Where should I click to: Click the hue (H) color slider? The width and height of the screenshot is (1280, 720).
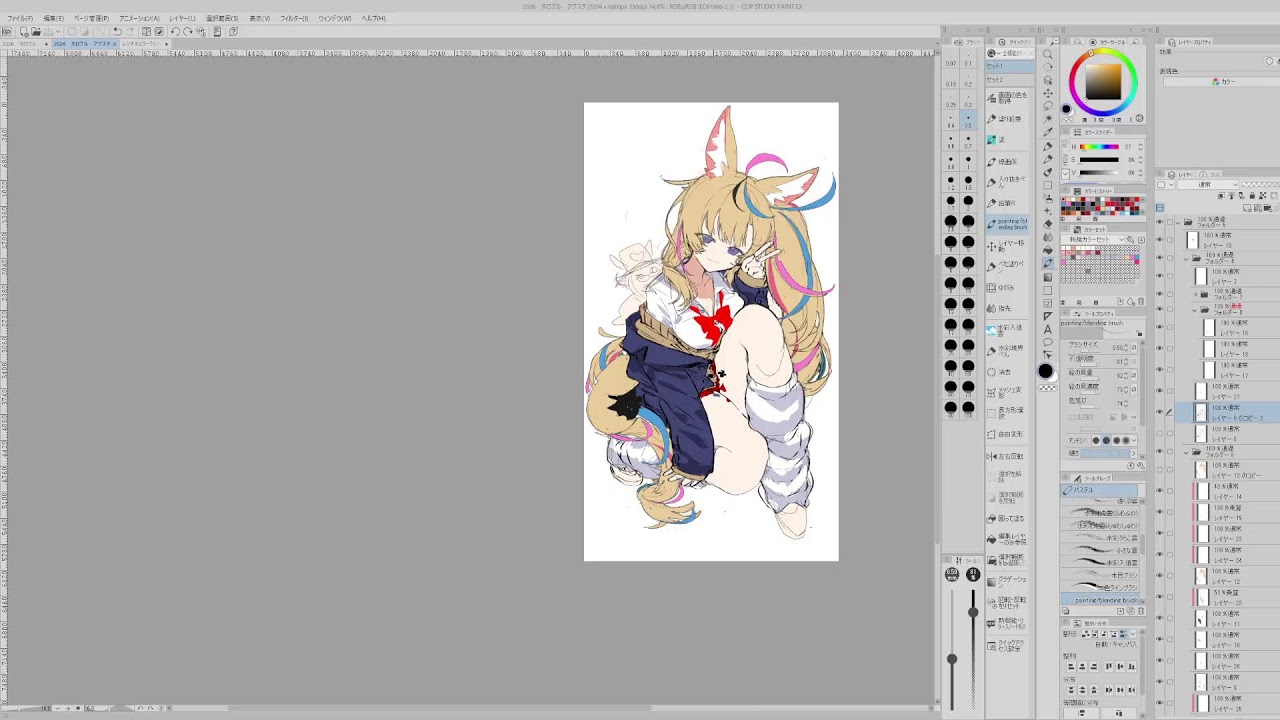click(1099, 147)
